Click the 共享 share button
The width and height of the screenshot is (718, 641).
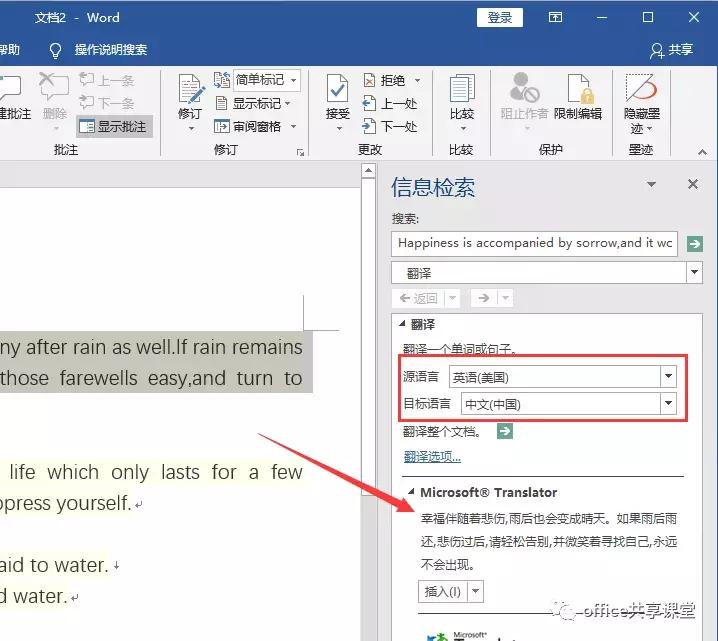point(672,49)
